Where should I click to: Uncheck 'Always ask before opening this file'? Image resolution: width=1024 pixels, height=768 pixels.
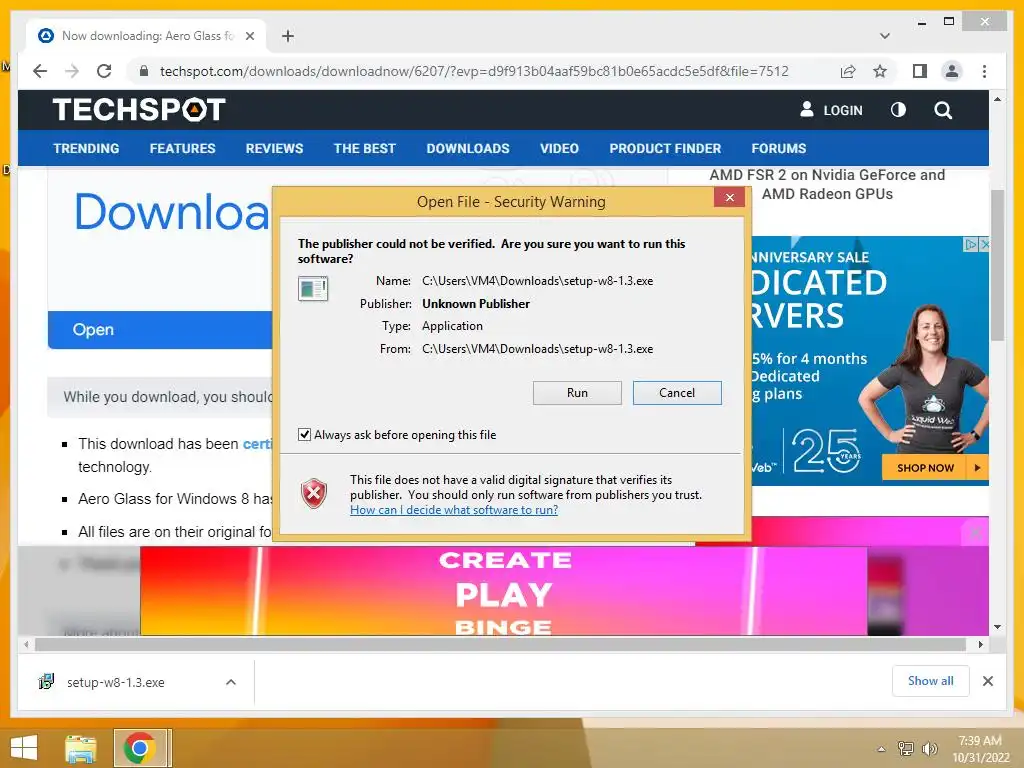[x=304, y=434]
